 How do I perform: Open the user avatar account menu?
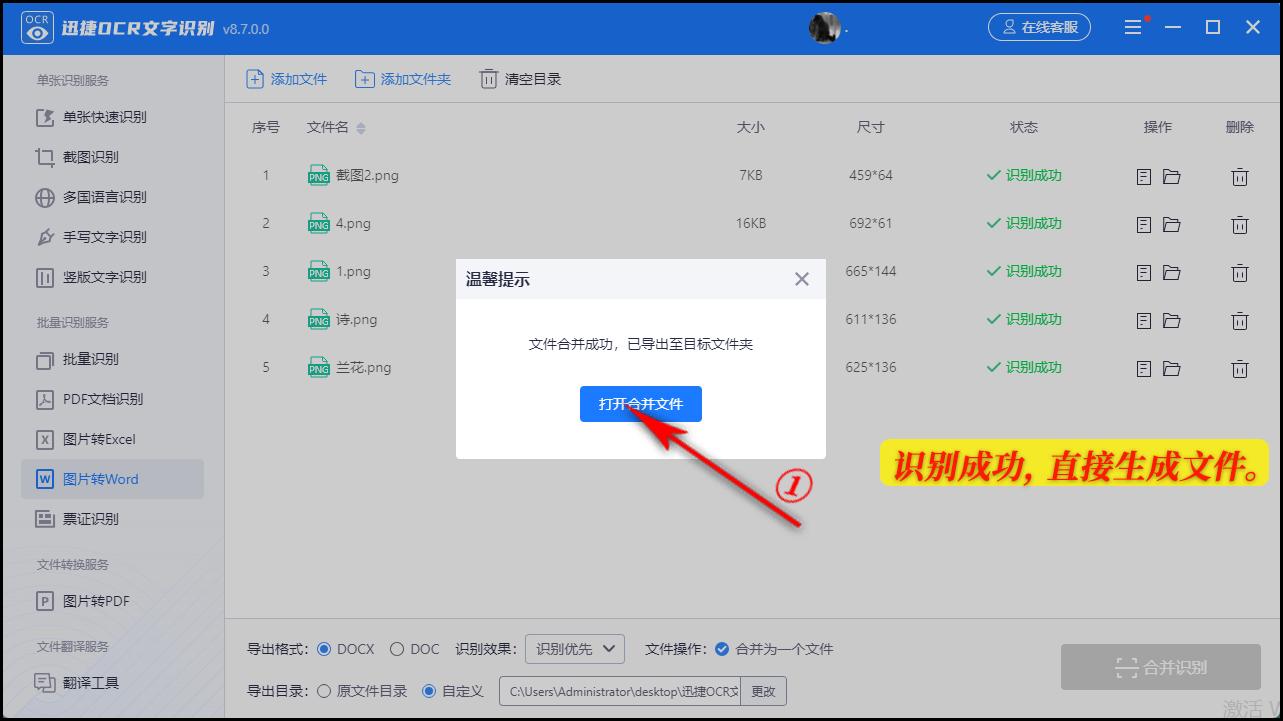(x=824, y=27)
